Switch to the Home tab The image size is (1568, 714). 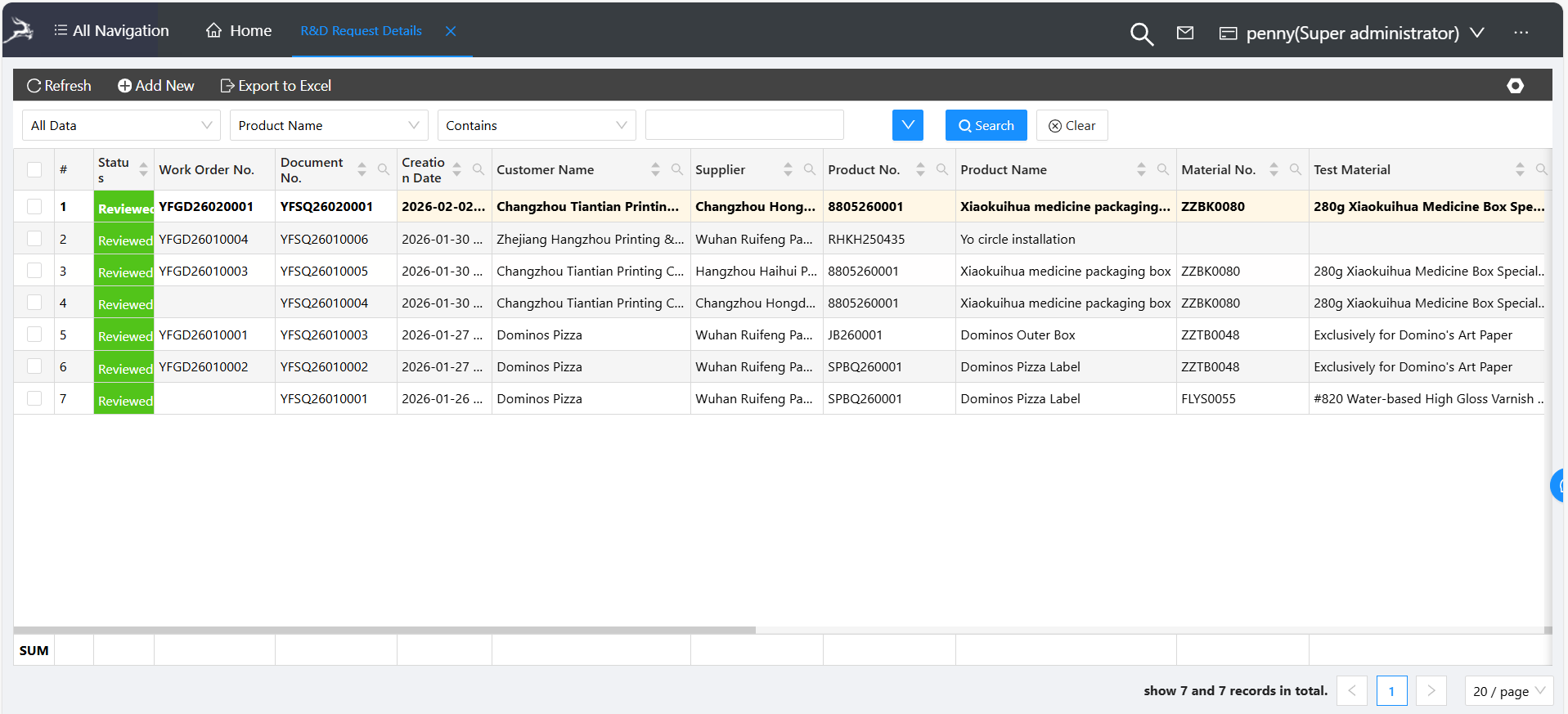click(239, 31)
